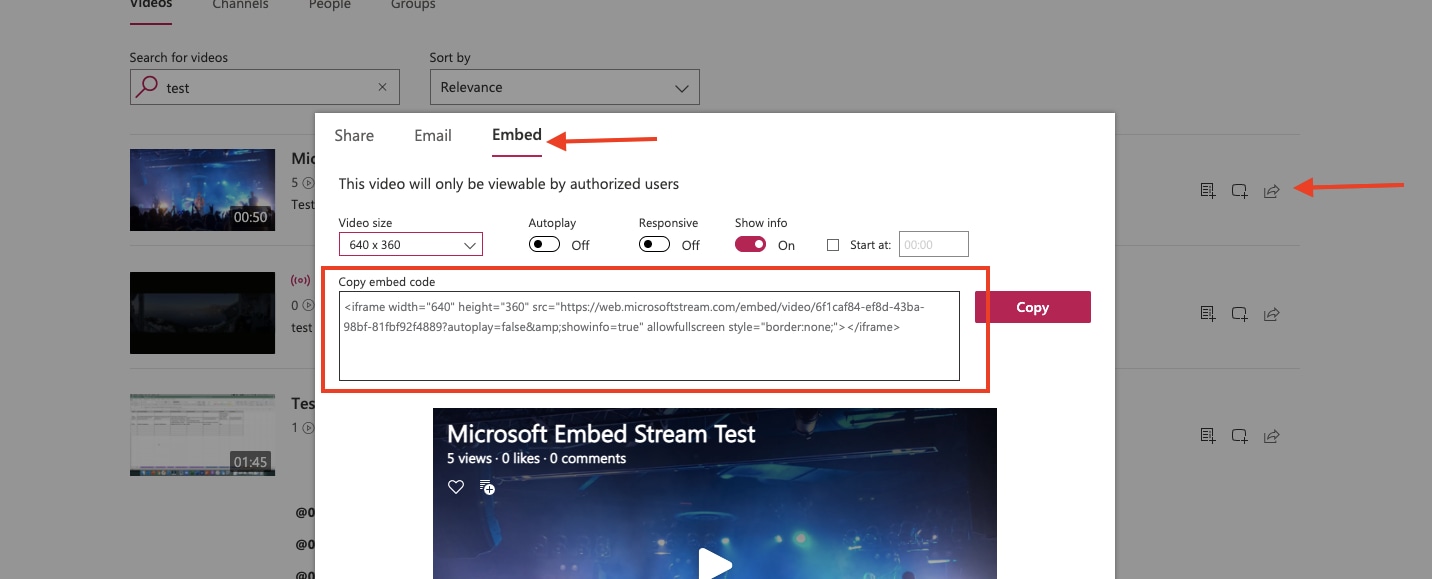This screenshot has width=1432, height=579.
Task: Switch off the Show info toggle
Action: pyautogui.click(x=750, y=244)
